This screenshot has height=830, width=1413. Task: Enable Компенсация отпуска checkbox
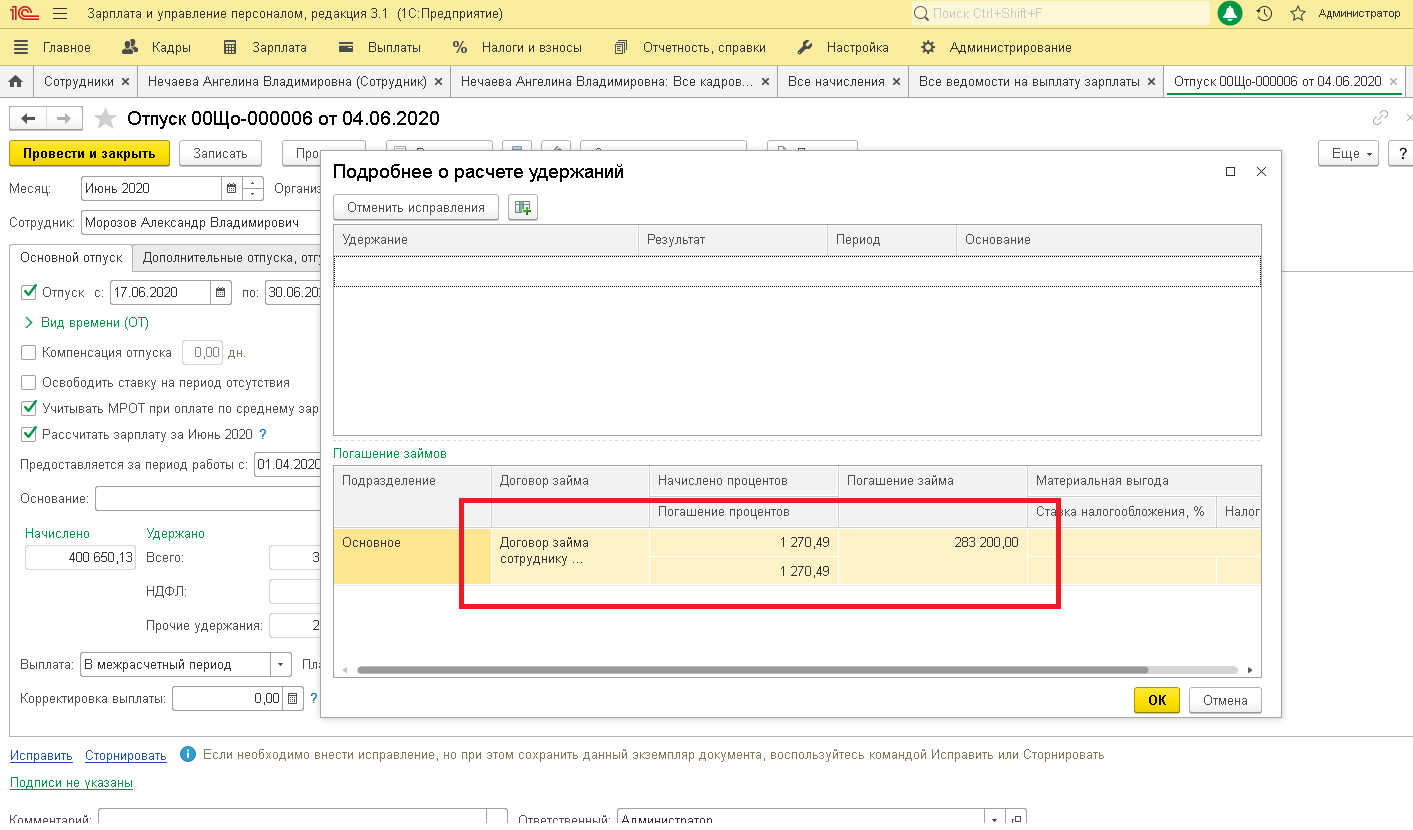click(29, 353)
